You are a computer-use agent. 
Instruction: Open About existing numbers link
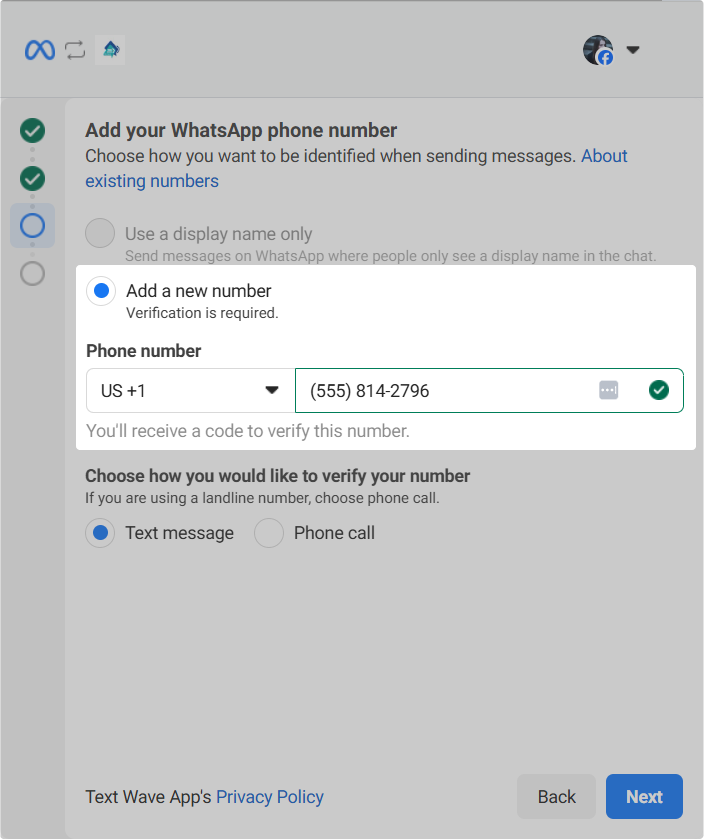[x=356, y=169]
